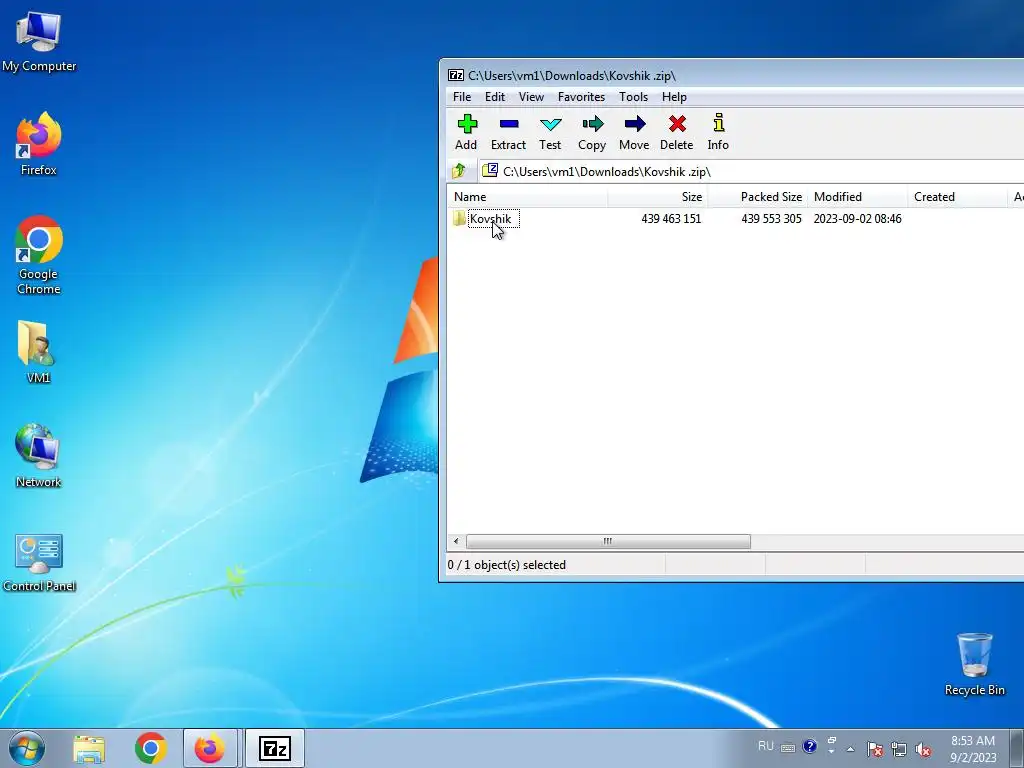Click the tray help question mark icon
Screen dimensions: 1024x768
810,746
